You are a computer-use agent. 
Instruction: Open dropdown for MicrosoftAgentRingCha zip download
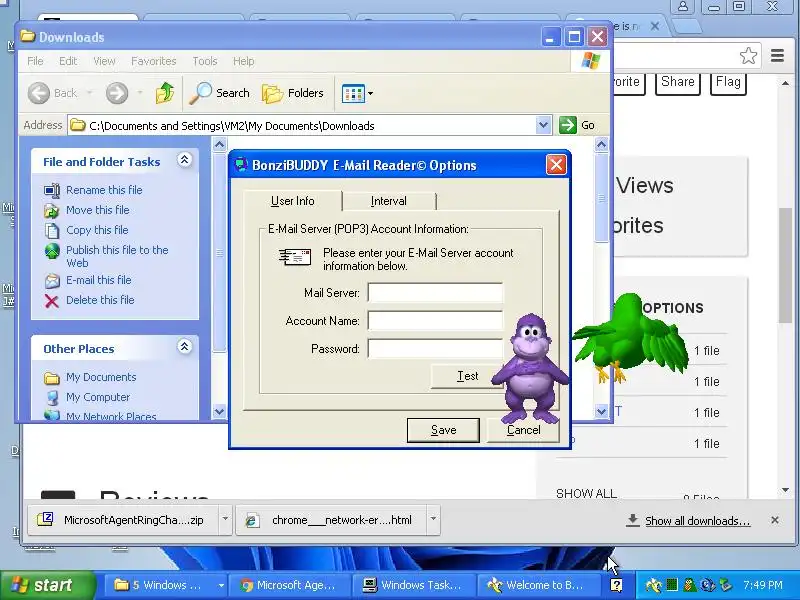tap(225, 519)
